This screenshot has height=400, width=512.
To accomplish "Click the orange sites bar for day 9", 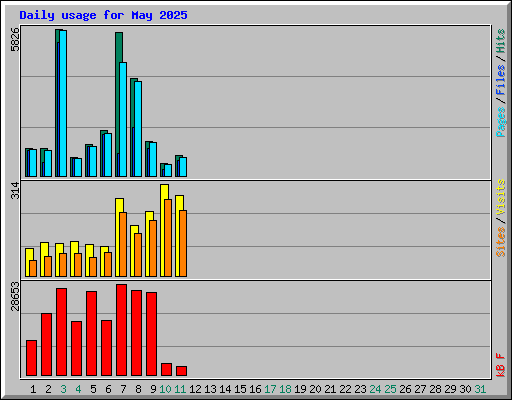I will pos(153,248).
